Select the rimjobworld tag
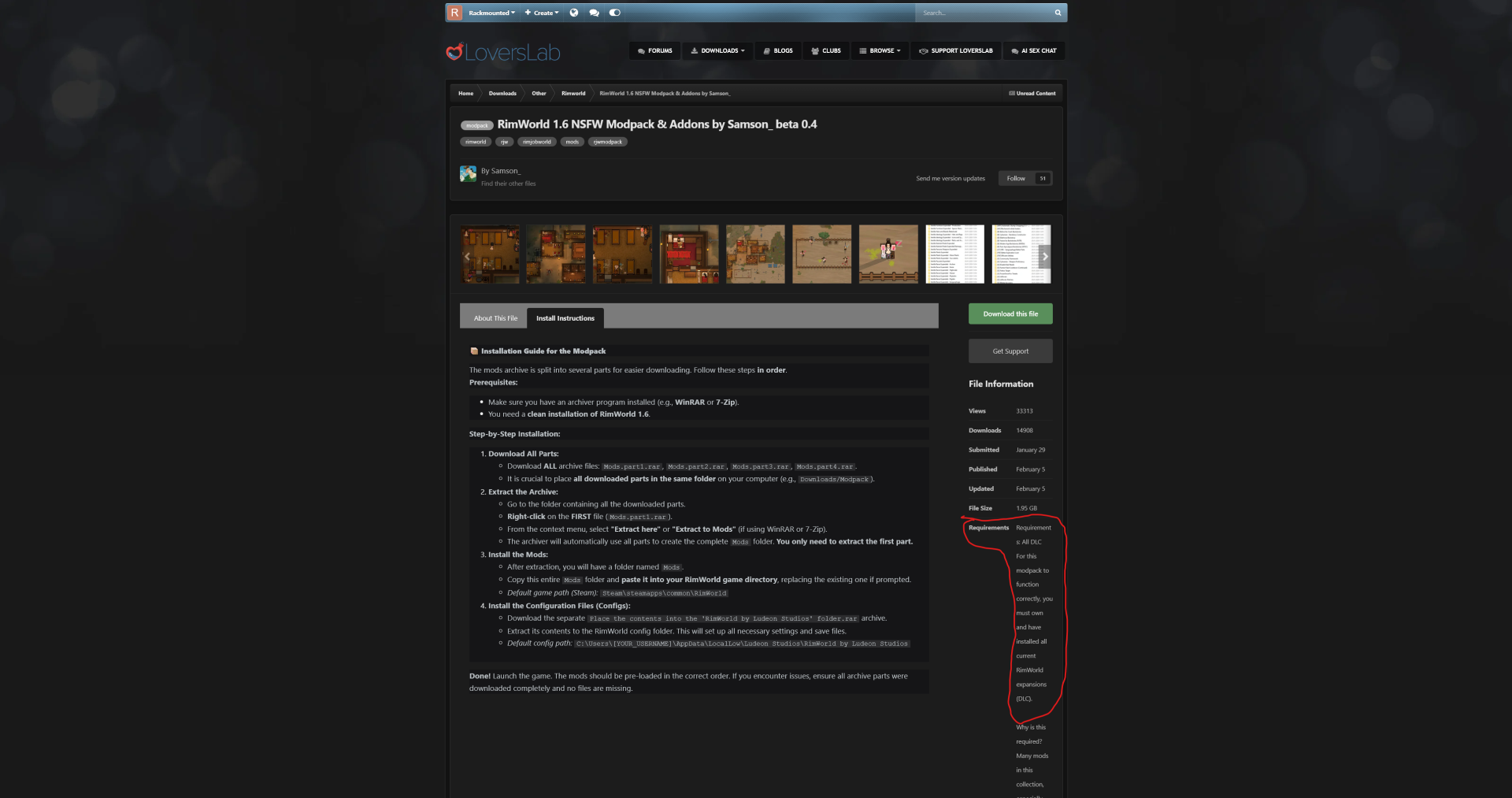 tap(537, 142)
